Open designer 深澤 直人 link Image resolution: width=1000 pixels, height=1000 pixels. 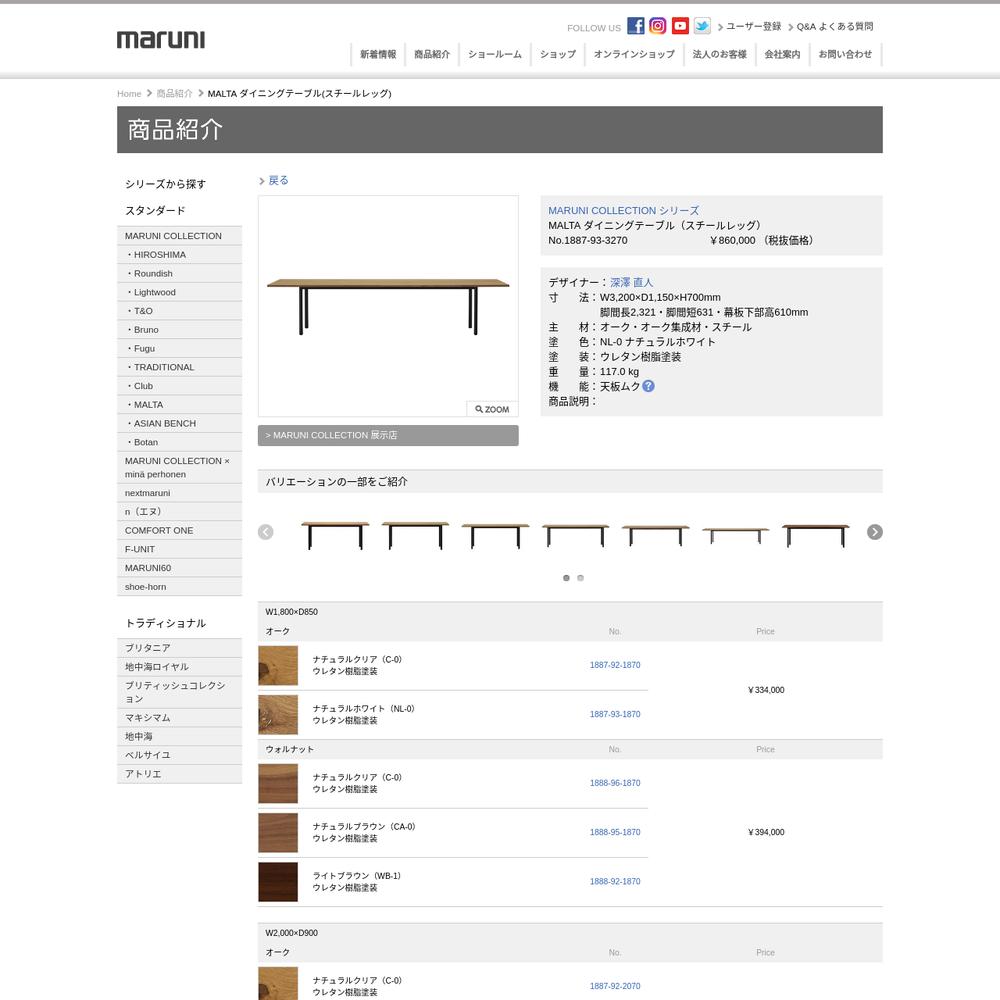click(x=631, y=283)
